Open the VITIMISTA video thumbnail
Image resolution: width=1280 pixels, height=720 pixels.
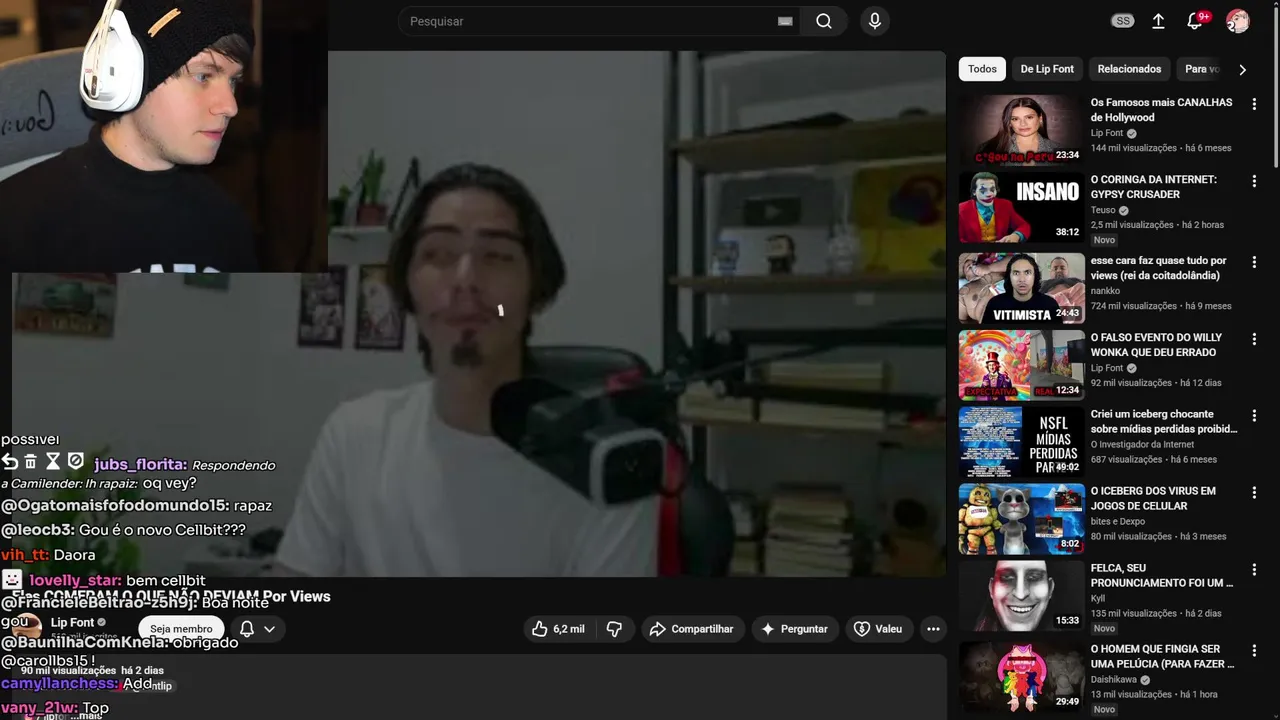[x=1021, y=288]
